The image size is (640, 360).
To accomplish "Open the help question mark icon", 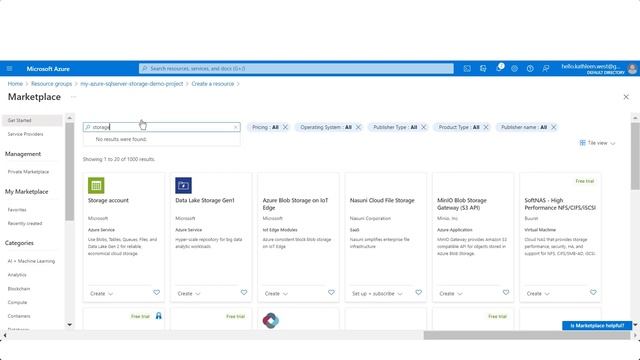I will [530, 69].
